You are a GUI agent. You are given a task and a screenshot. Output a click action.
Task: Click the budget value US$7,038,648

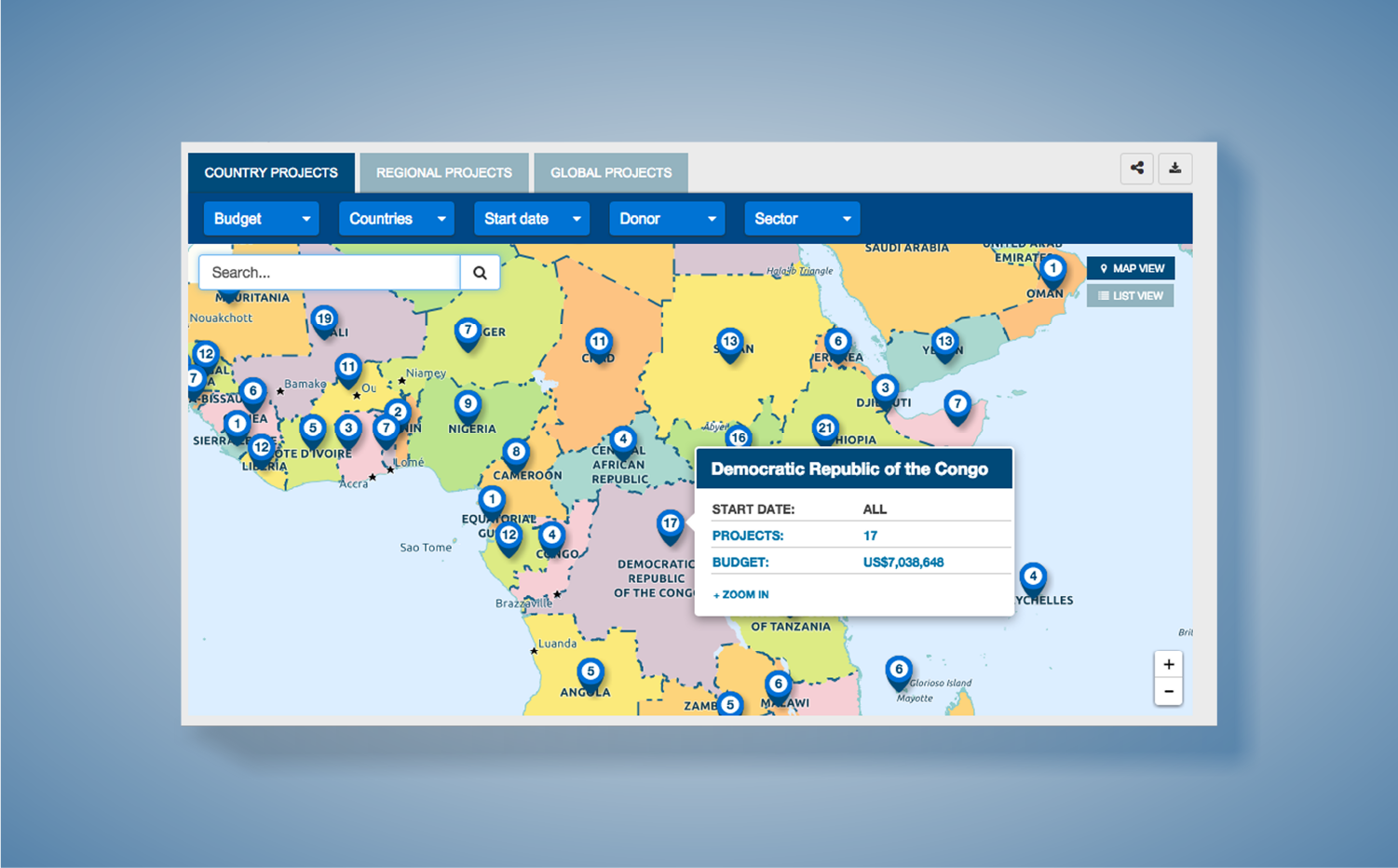coord(903,563)
